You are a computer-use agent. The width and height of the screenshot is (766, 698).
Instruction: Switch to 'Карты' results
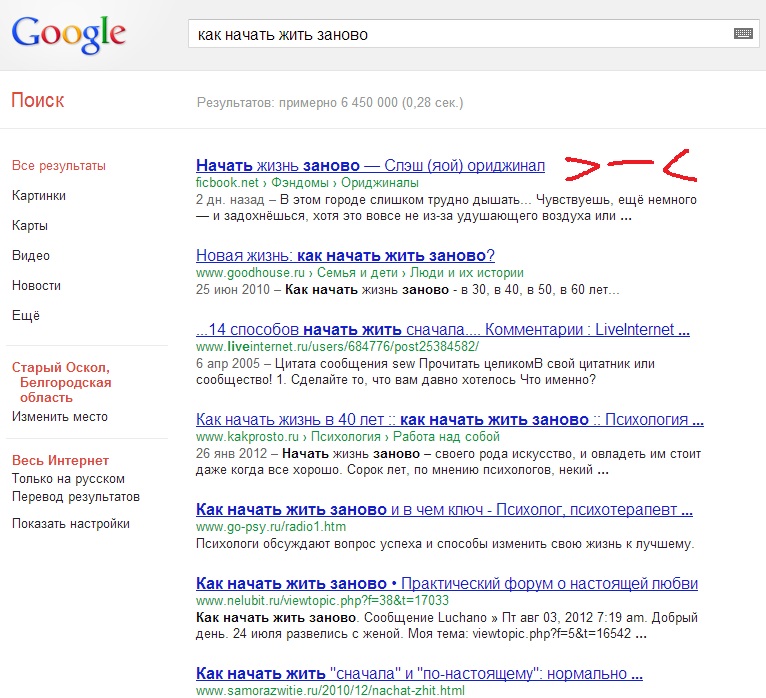pos(30,226)
